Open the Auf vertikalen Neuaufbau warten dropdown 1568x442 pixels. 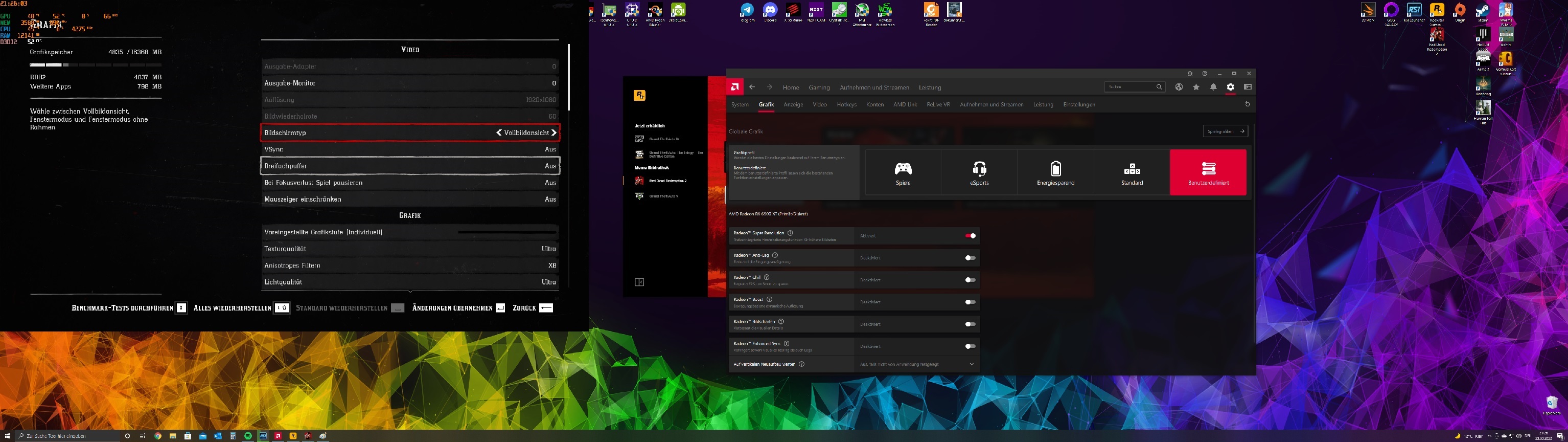917,364
